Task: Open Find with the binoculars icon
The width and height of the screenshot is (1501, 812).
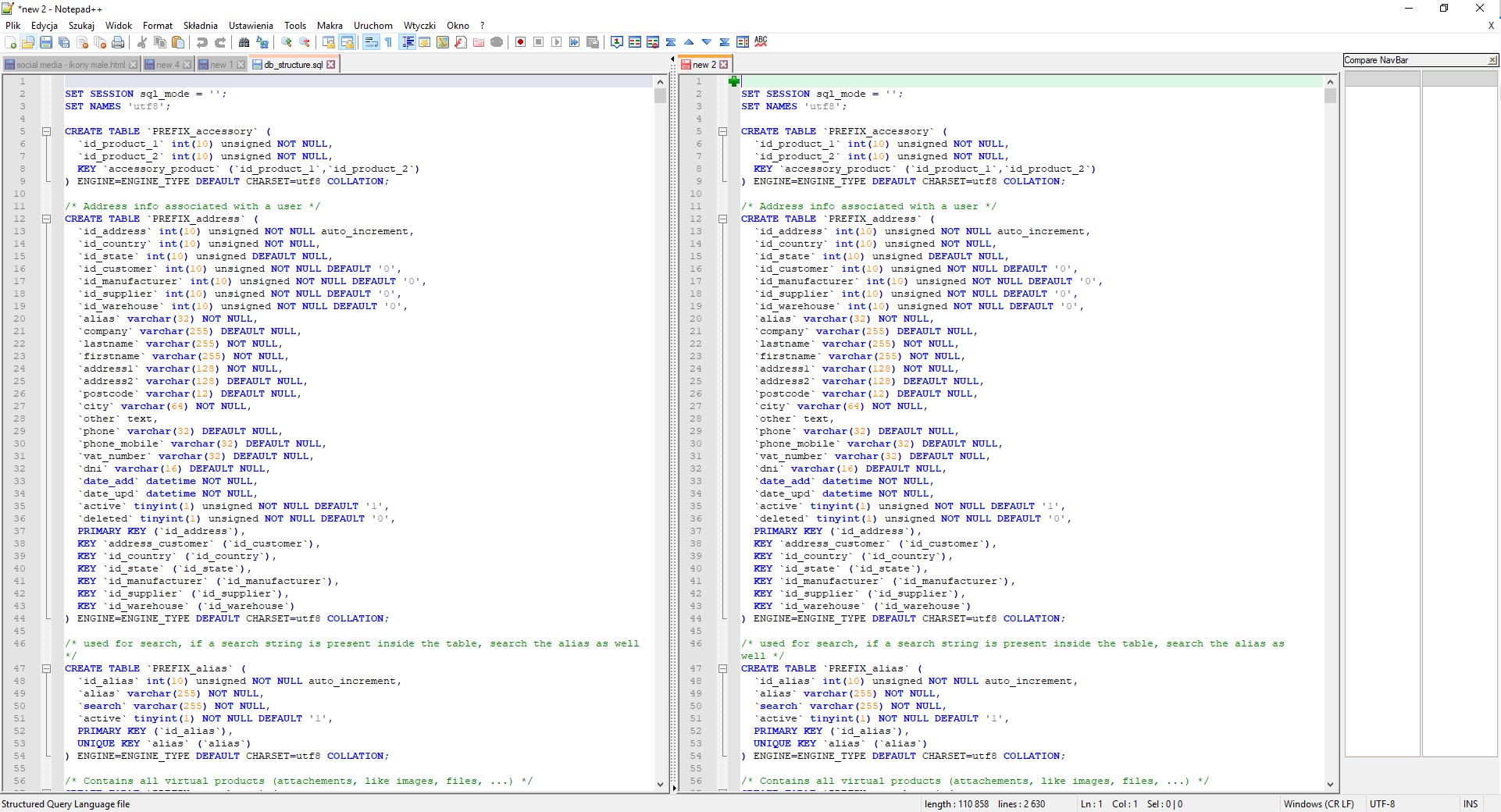Action: click(x=244, y=42)
